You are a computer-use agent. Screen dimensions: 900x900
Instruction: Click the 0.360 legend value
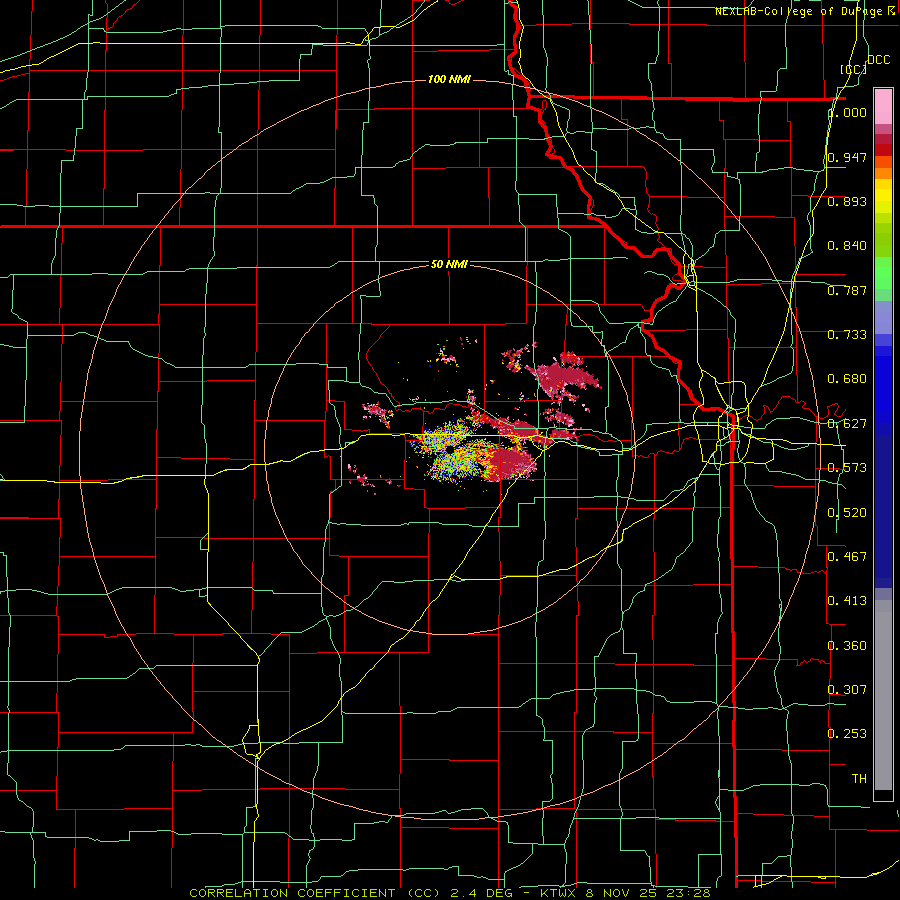pyautogui.click(x=847, y=646)
